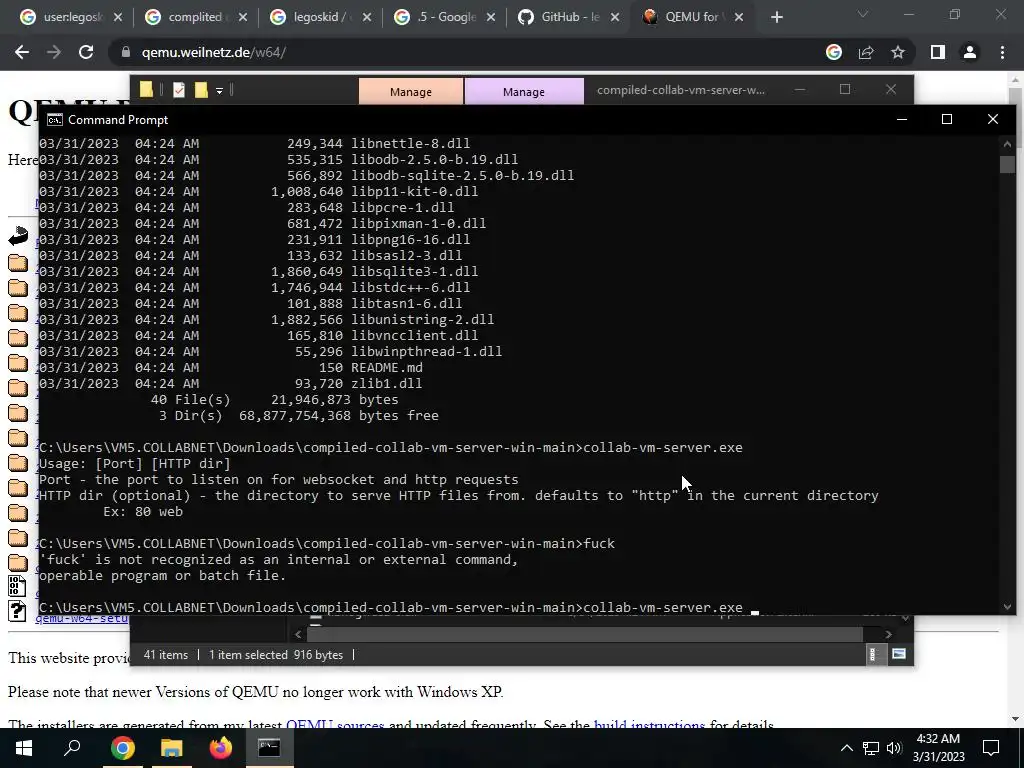
Task: Bookmark this page with the star
Action: [898, 52]
